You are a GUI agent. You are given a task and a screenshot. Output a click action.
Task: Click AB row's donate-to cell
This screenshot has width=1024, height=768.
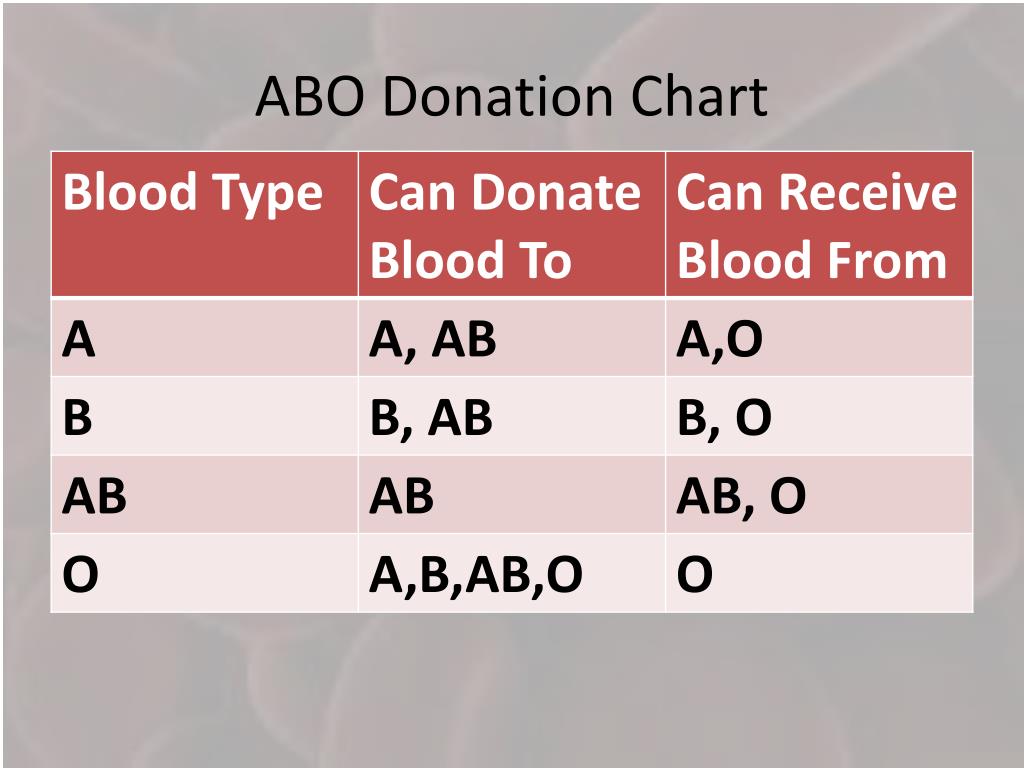[512, 494]
